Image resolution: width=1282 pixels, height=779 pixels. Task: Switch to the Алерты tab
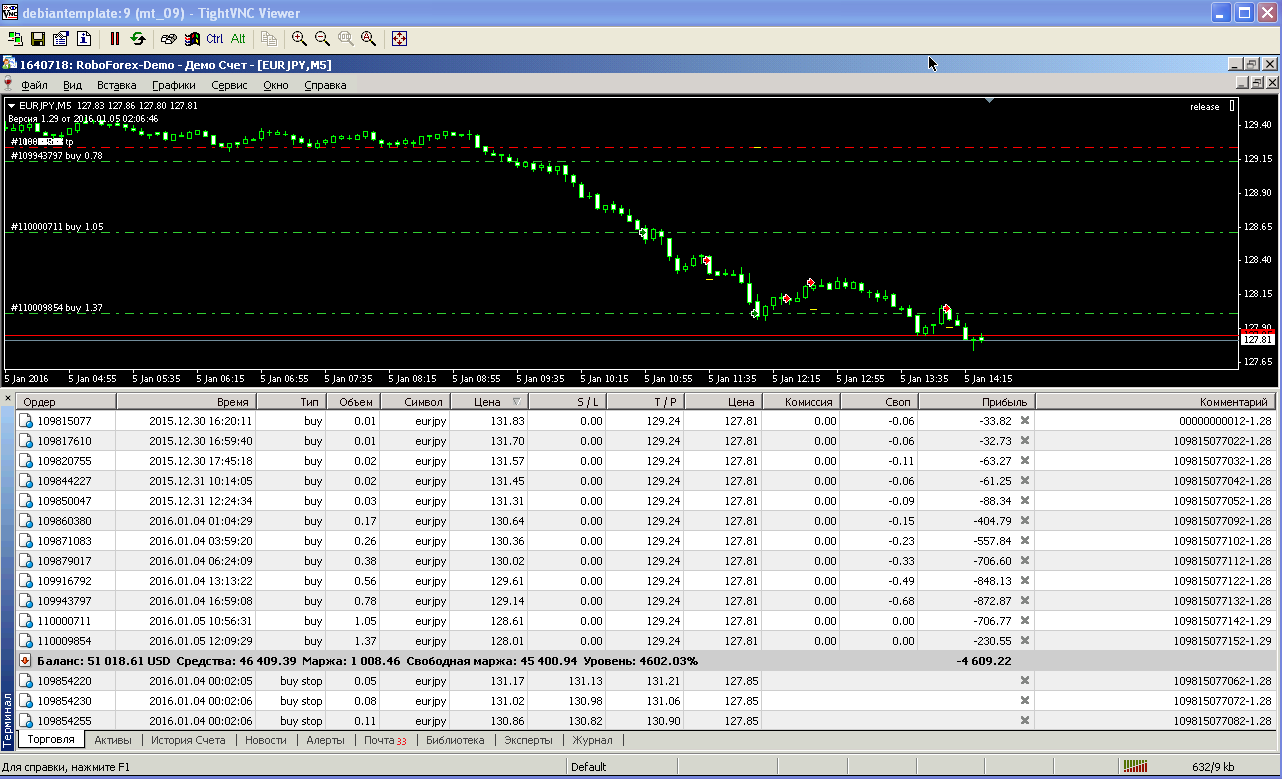[326, 741]
